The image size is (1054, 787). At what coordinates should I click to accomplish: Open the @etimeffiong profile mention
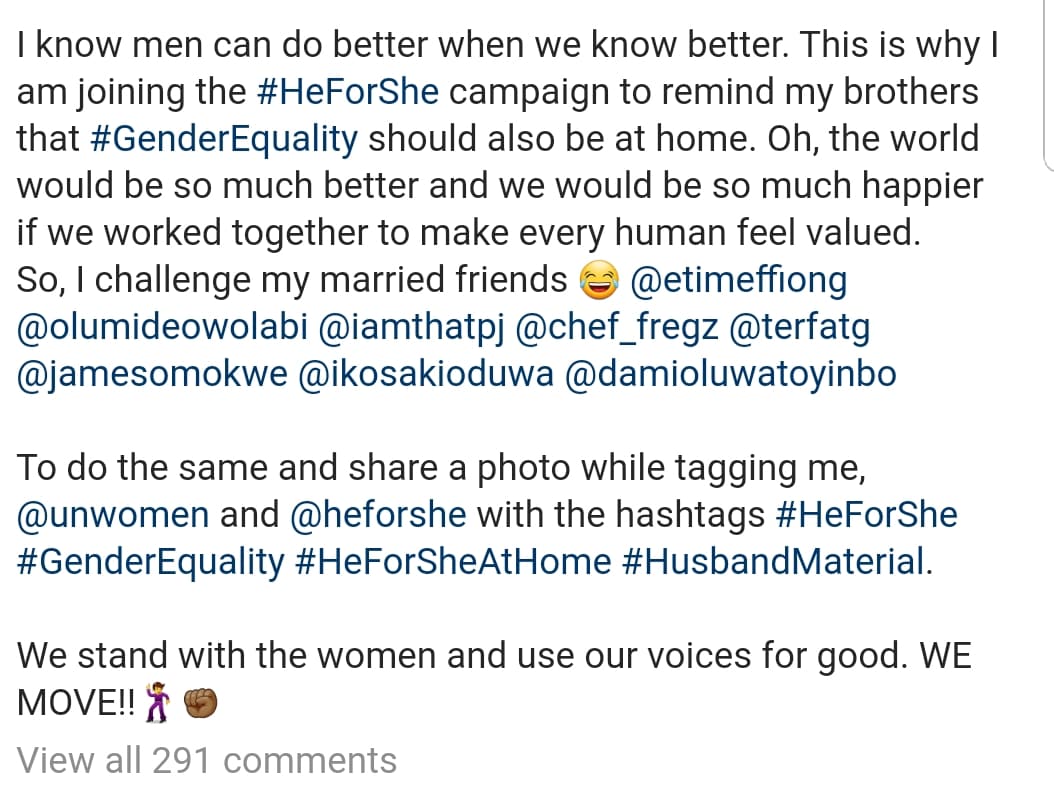739,280
